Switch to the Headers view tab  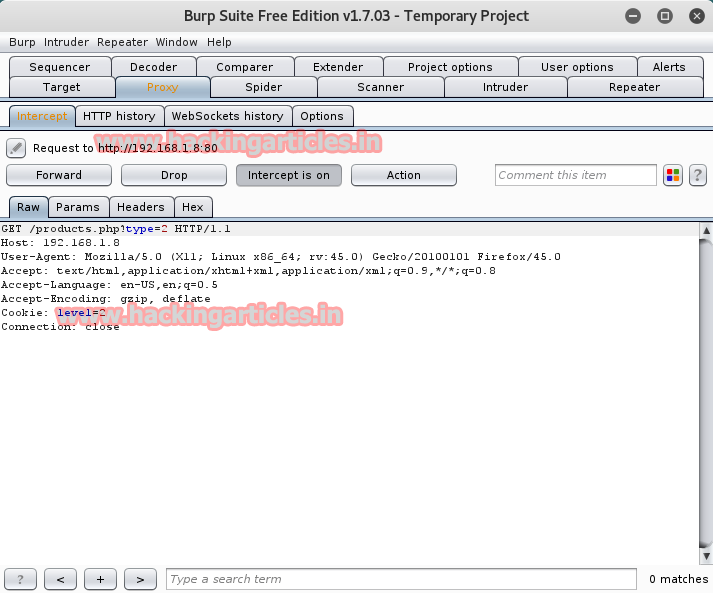[x=141, y=207]
